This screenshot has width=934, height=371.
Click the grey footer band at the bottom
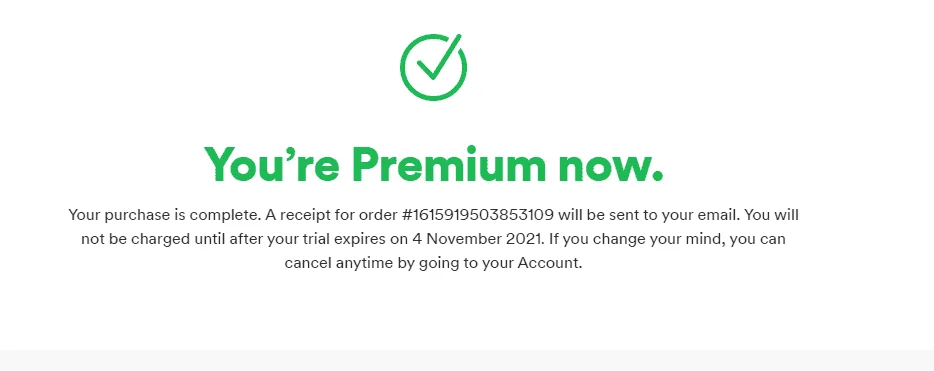467,360
